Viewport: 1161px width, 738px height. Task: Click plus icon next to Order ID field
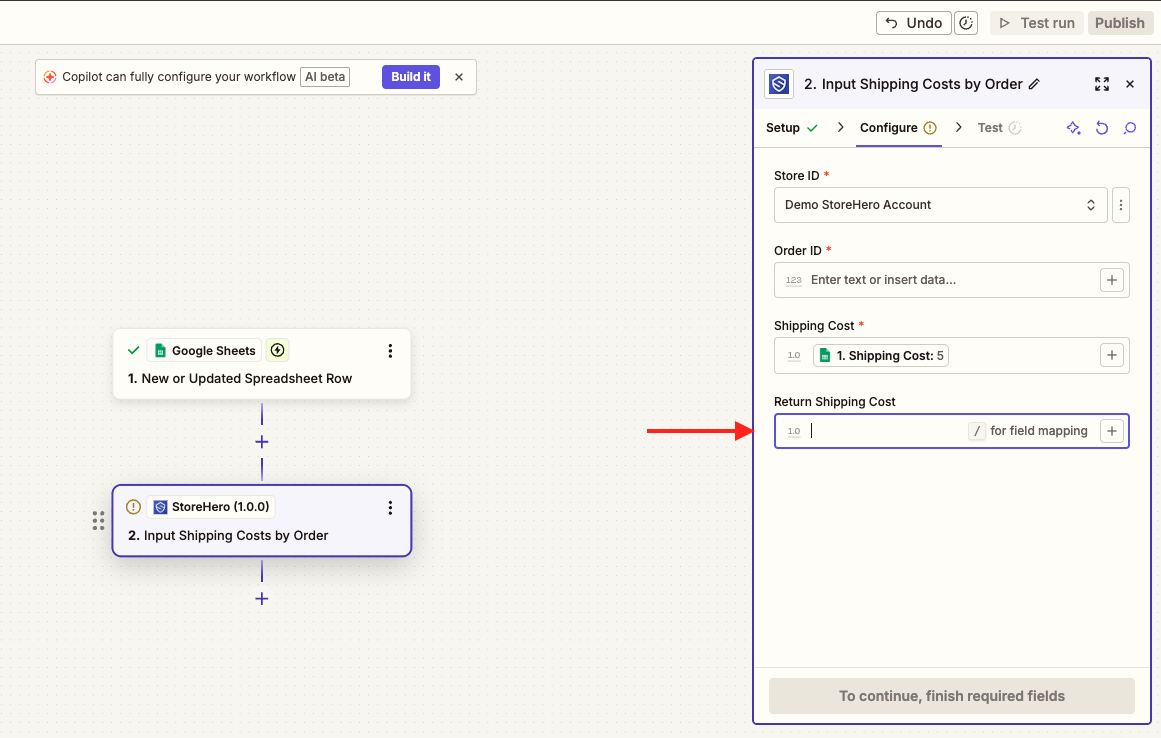click(1112, 280)
